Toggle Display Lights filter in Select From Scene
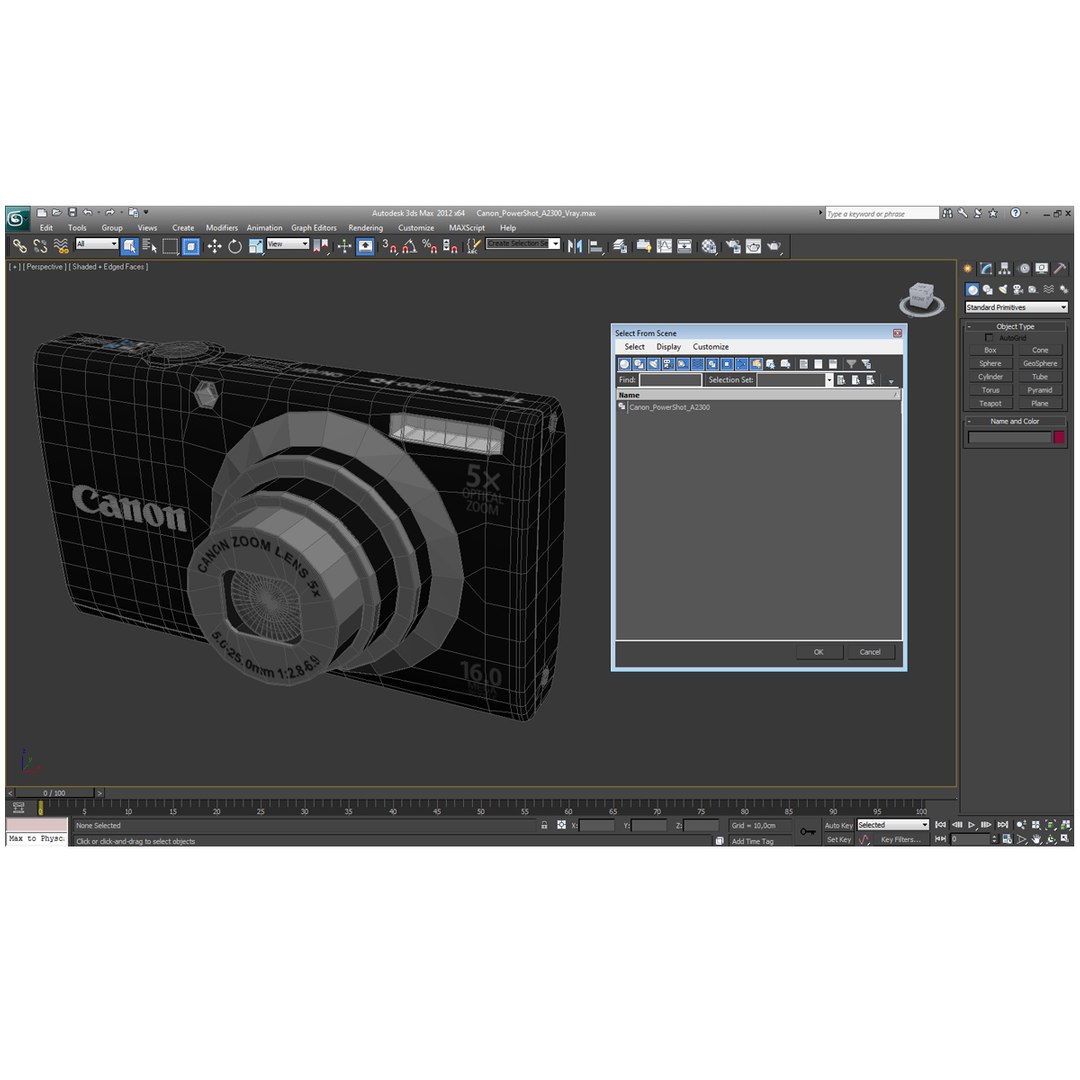Viewport: 1080px width, 1080px height. 654,364
